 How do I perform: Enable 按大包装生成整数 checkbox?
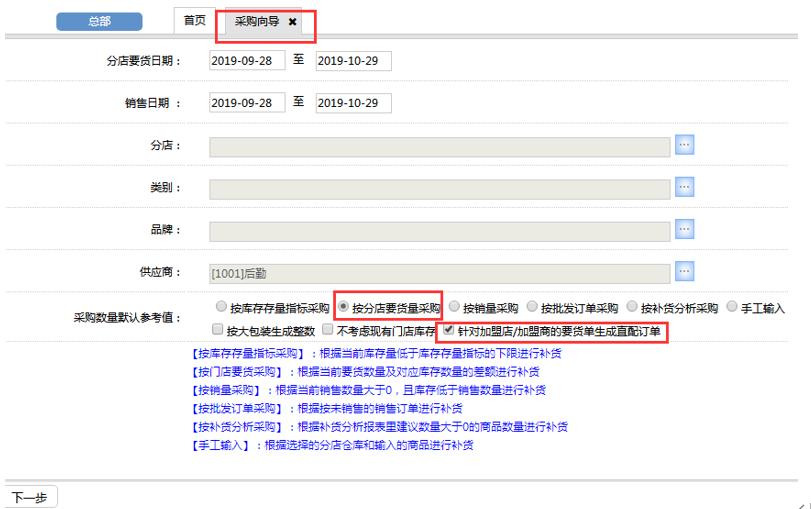point(218,330)
